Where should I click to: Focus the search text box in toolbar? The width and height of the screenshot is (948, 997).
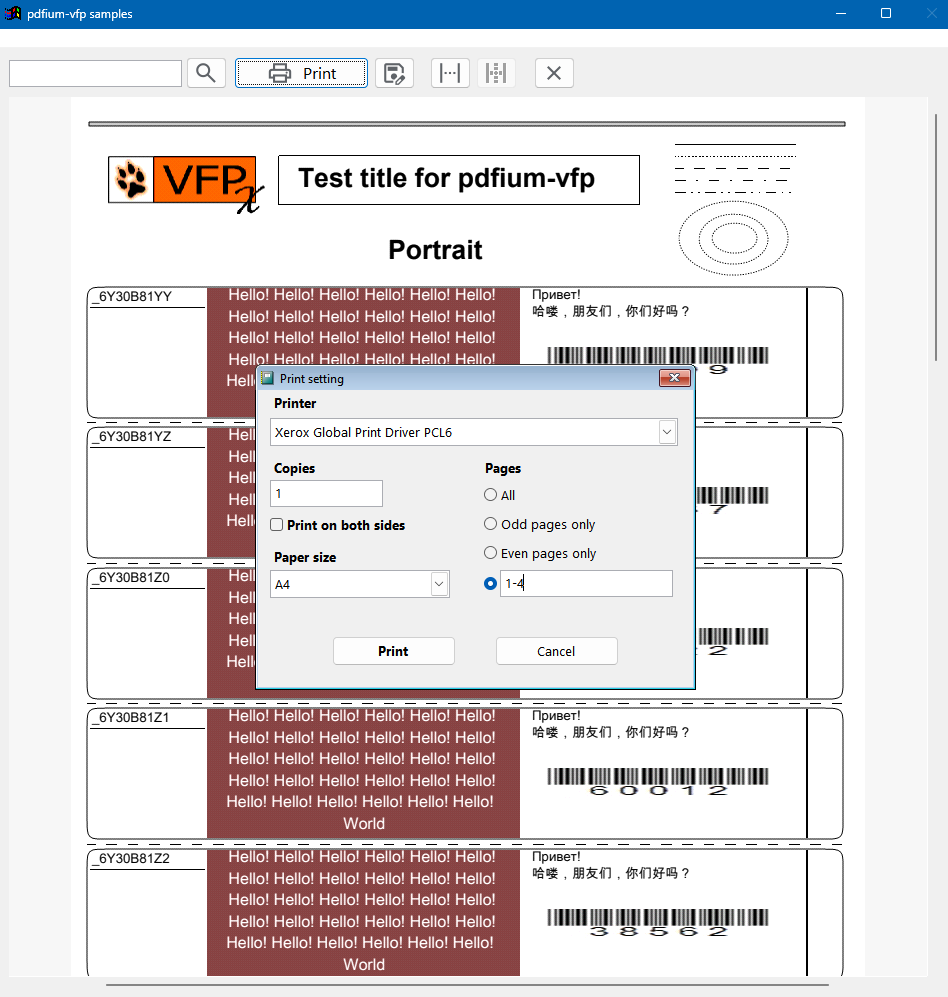[95, 74]
